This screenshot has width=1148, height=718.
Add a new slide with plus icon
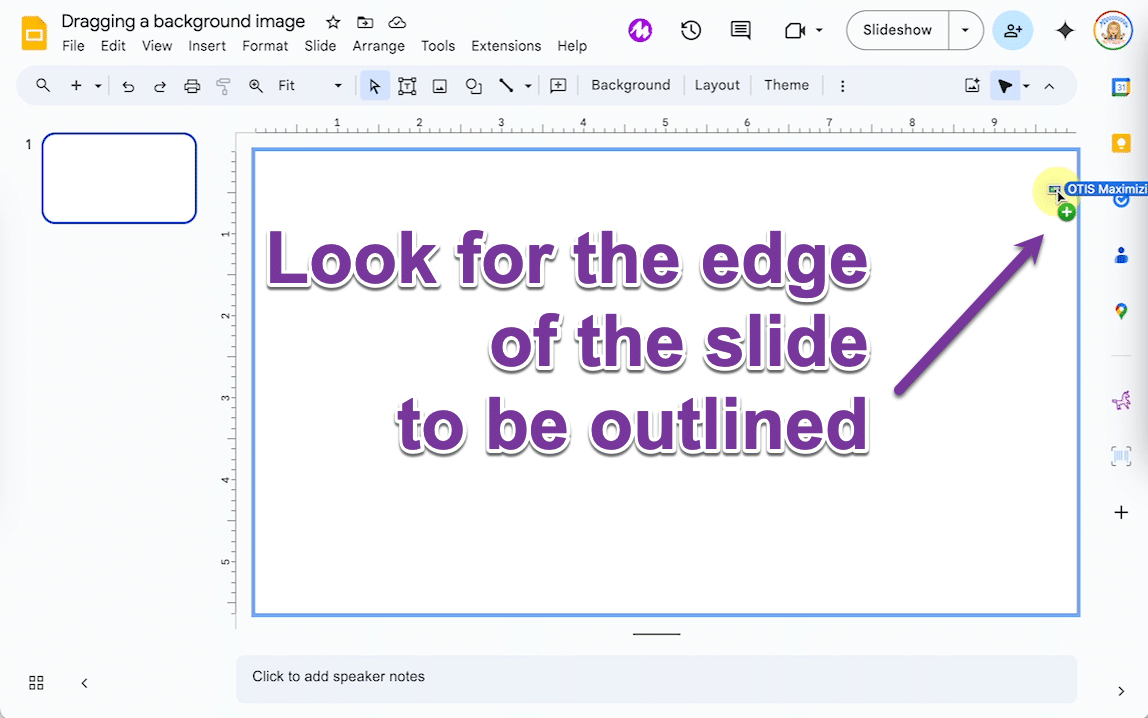pos(76,86)
